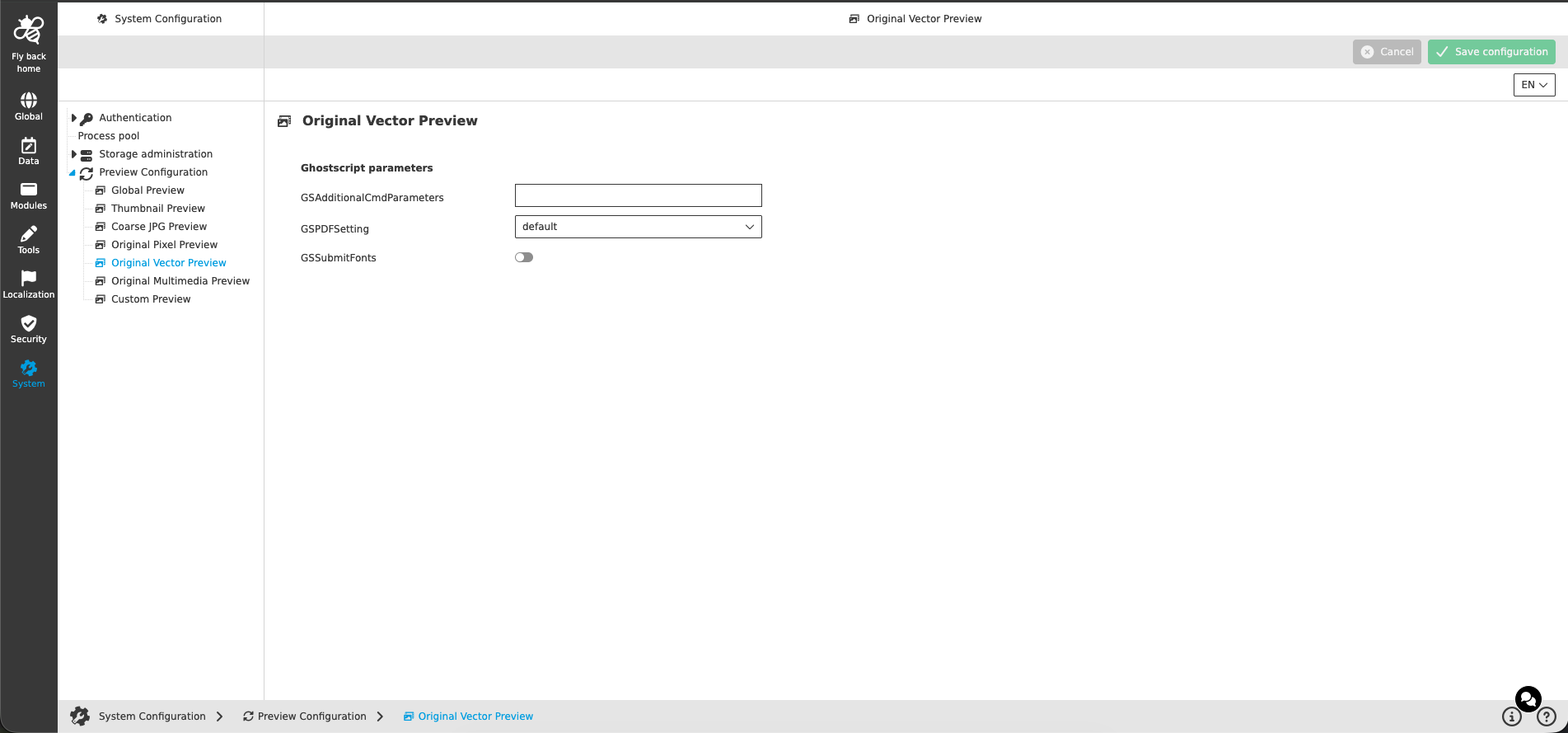The image size is (1568, 733).
Task: Open the EN language dropdown
Action: click(1534, 85)
